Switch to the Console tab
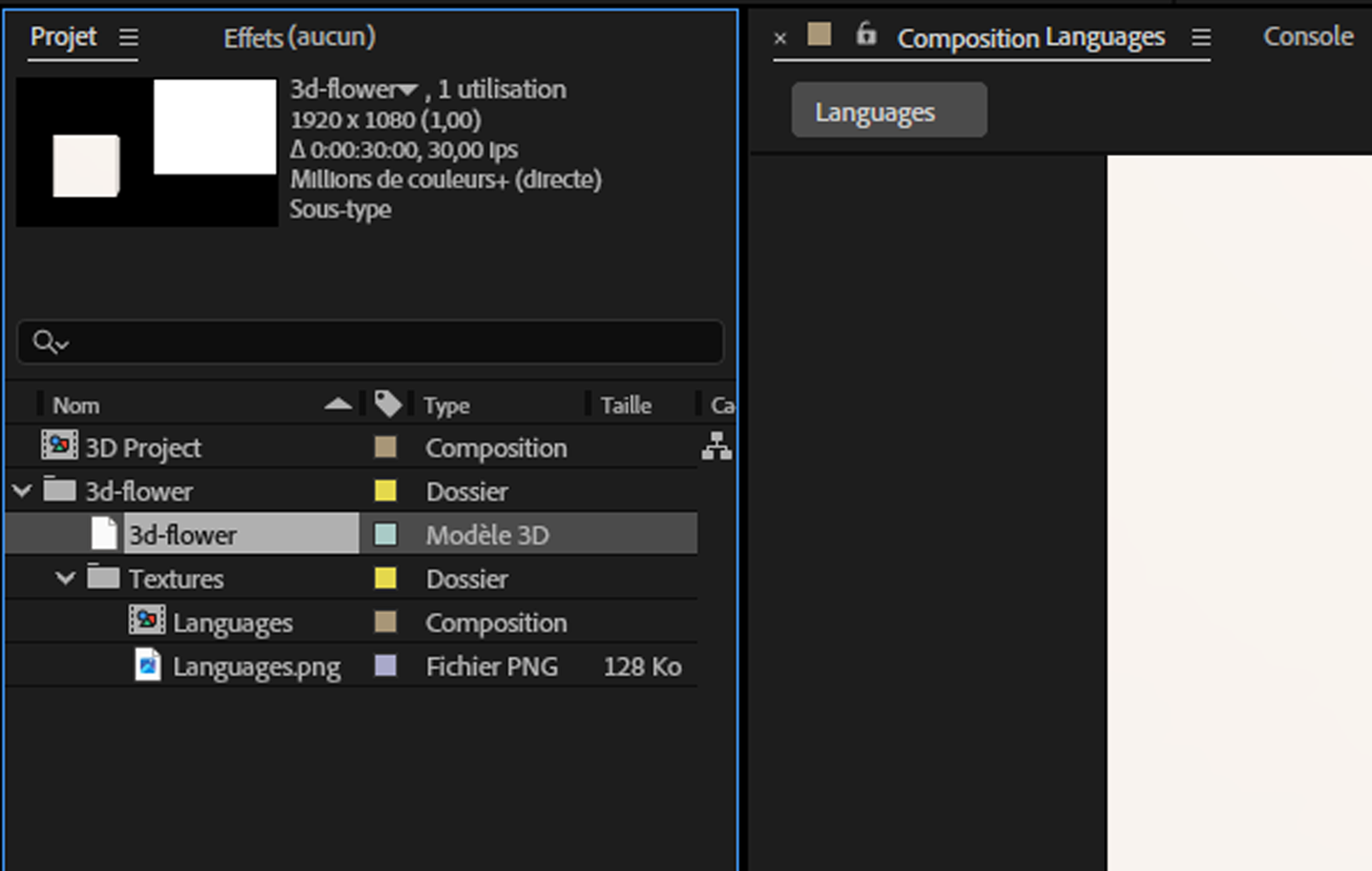Viewport: 1372px width, 871px height. pos(1307,36)
